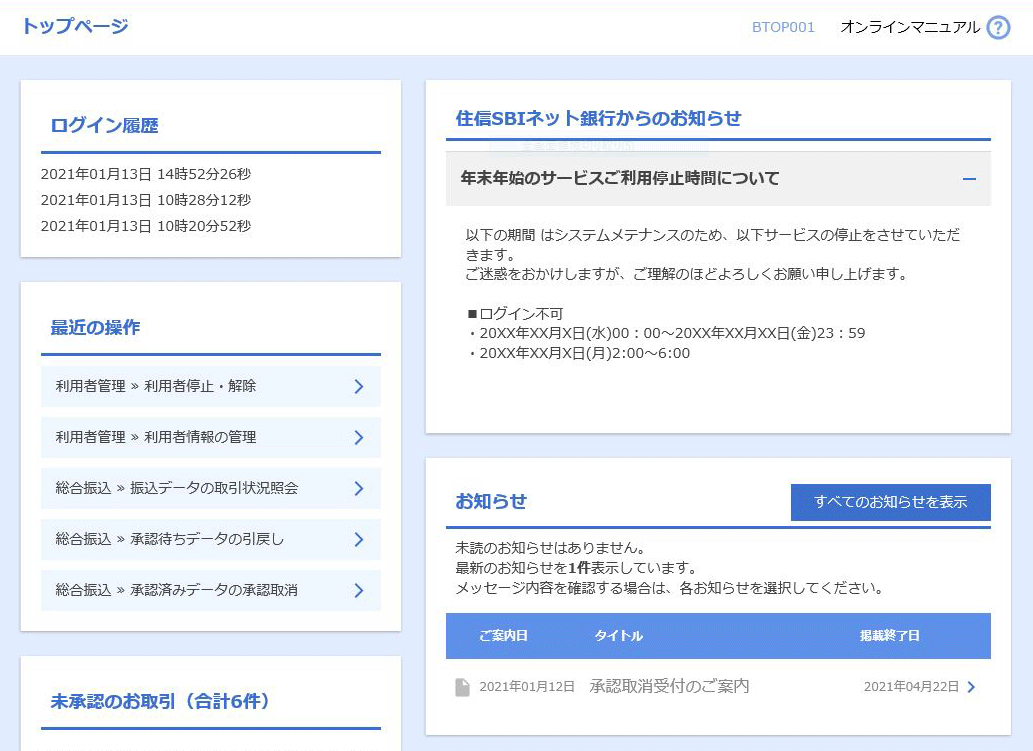This screenshot has height=751, width=1033.
Task: Click the 年末年始のサービスご利用停止時間について header
Action: [x=620, y=179]
